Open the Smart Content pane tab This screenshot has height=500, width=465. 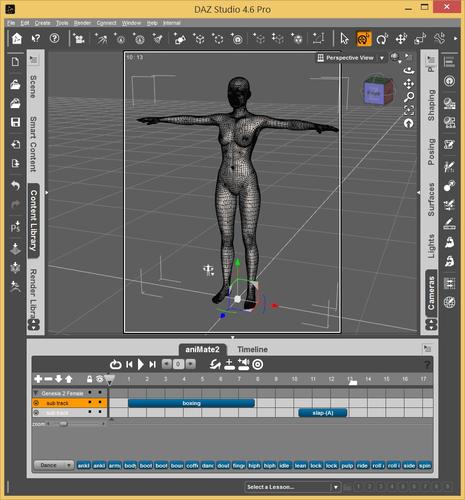33,144
